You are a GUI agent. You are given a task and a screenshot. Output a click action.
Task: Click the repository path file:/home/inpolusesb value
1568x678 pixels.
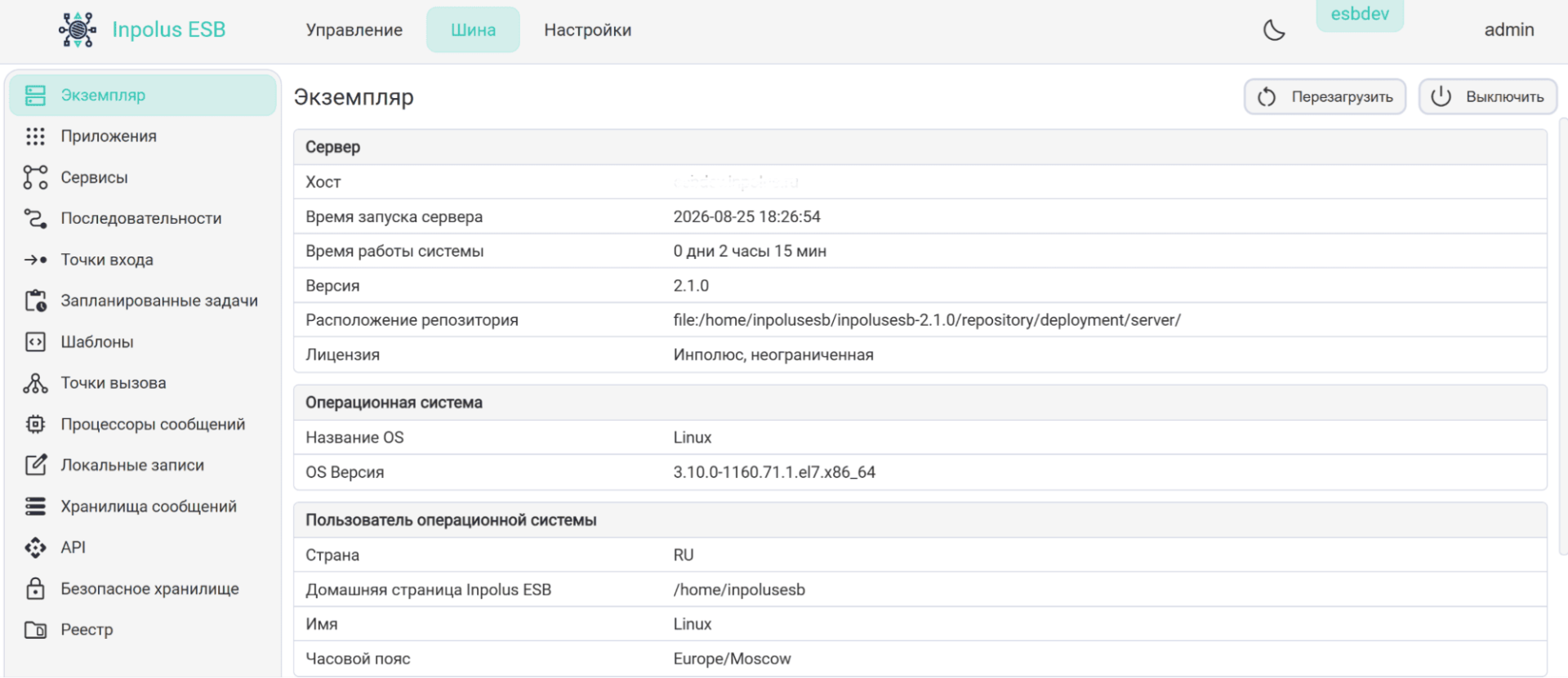click(927, 320)
